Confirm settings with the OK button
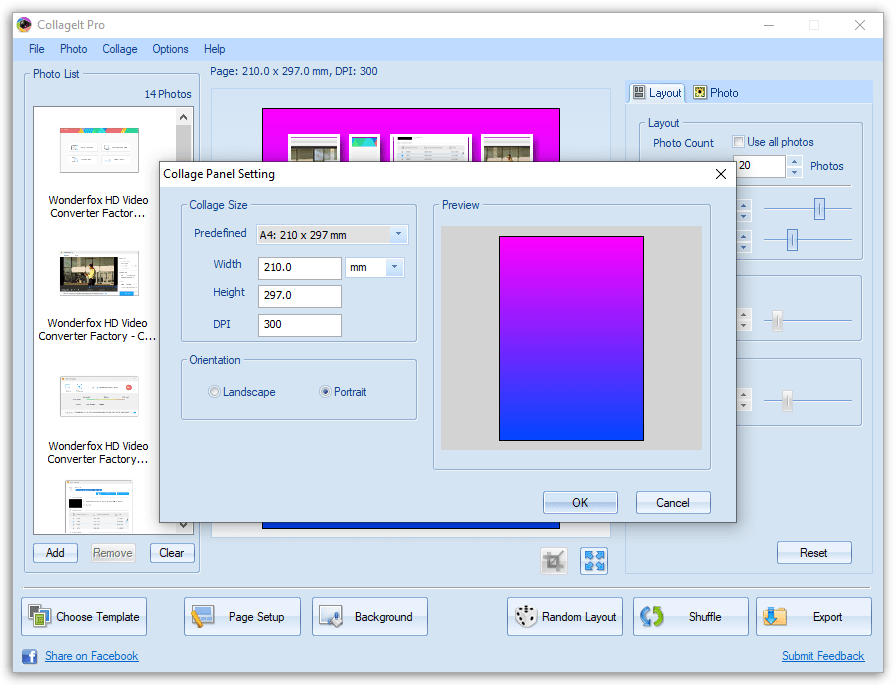 580,502
